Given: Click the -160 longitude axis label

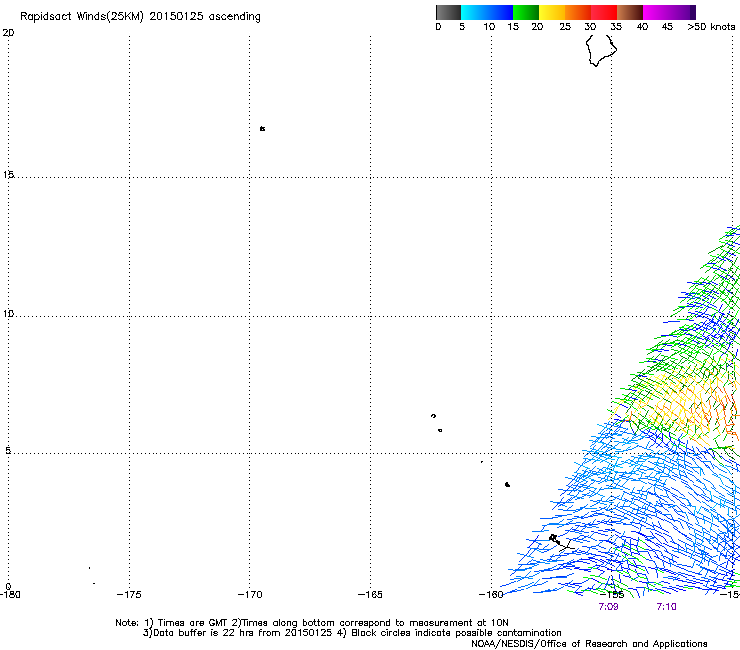Looking at the screenshot, I should [x=491, y=595].
